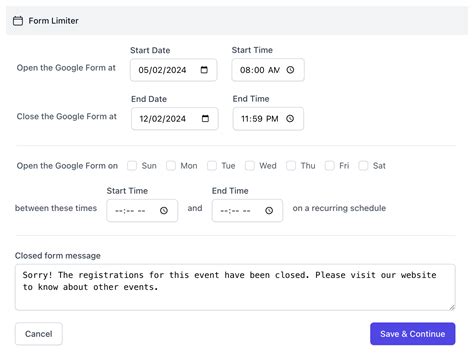Click the clock icon beside 11:59 PM
474x361 pixels.
[290, 118]
